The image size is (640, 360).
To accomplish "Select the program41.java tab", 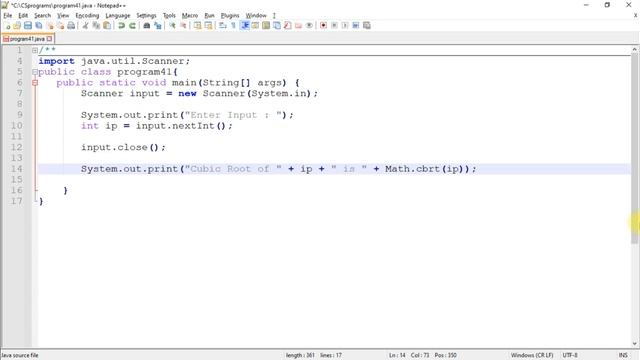I will [x=27, y=39].
